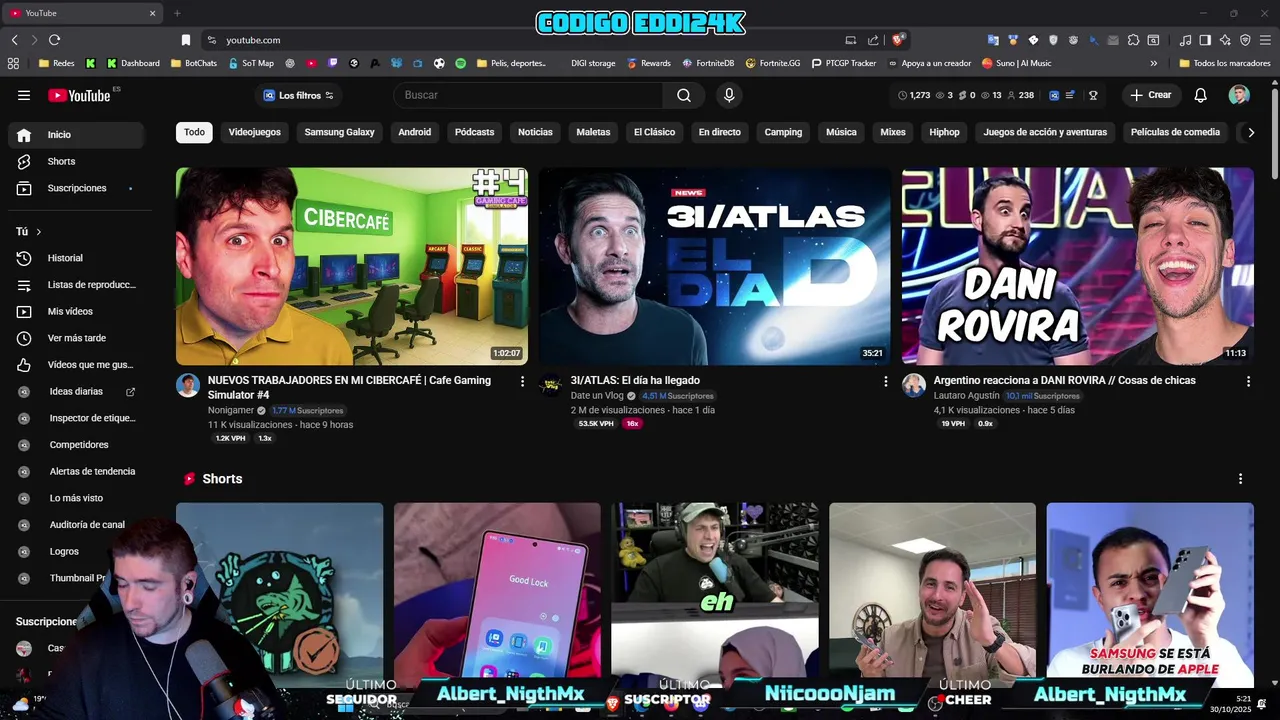Select Películas de comedia chip

pyautogui.click(x=1175, y=132)
